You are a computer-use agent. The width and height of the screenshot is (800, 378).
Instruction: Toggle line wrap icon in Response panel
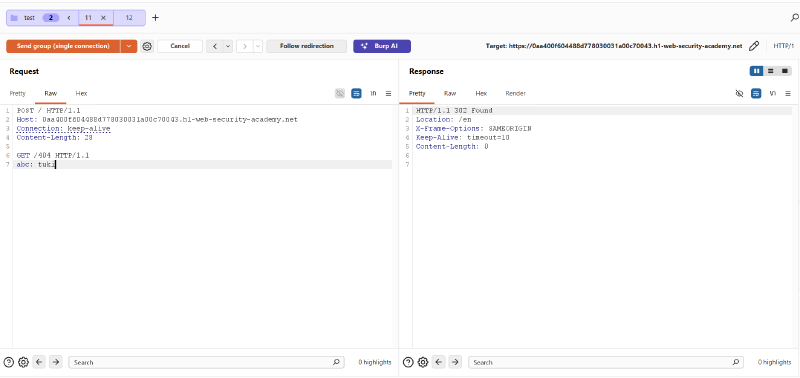pos(756,94)
